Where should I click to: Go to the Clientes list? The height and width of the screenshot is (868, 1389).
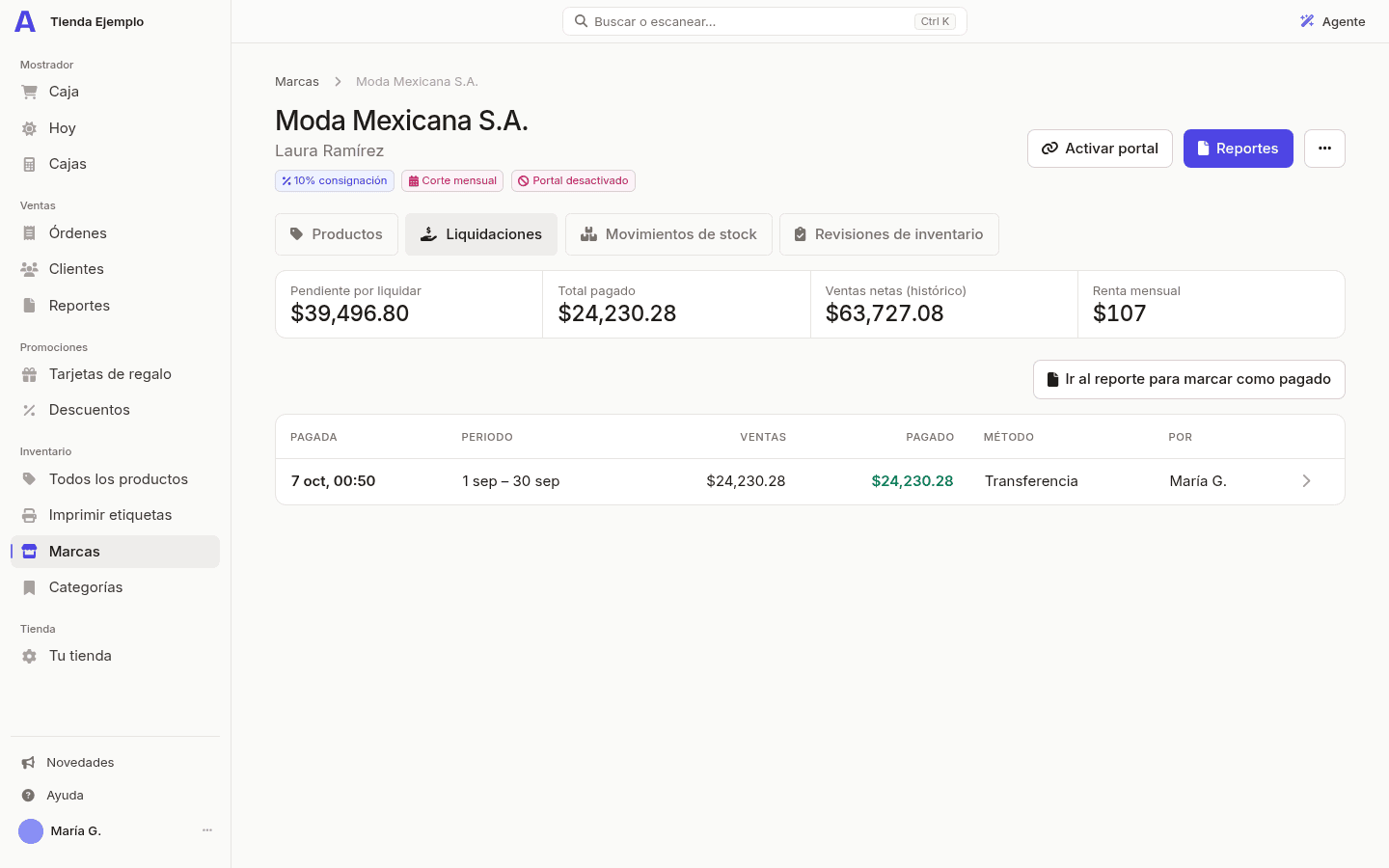[x=115, y=269]
